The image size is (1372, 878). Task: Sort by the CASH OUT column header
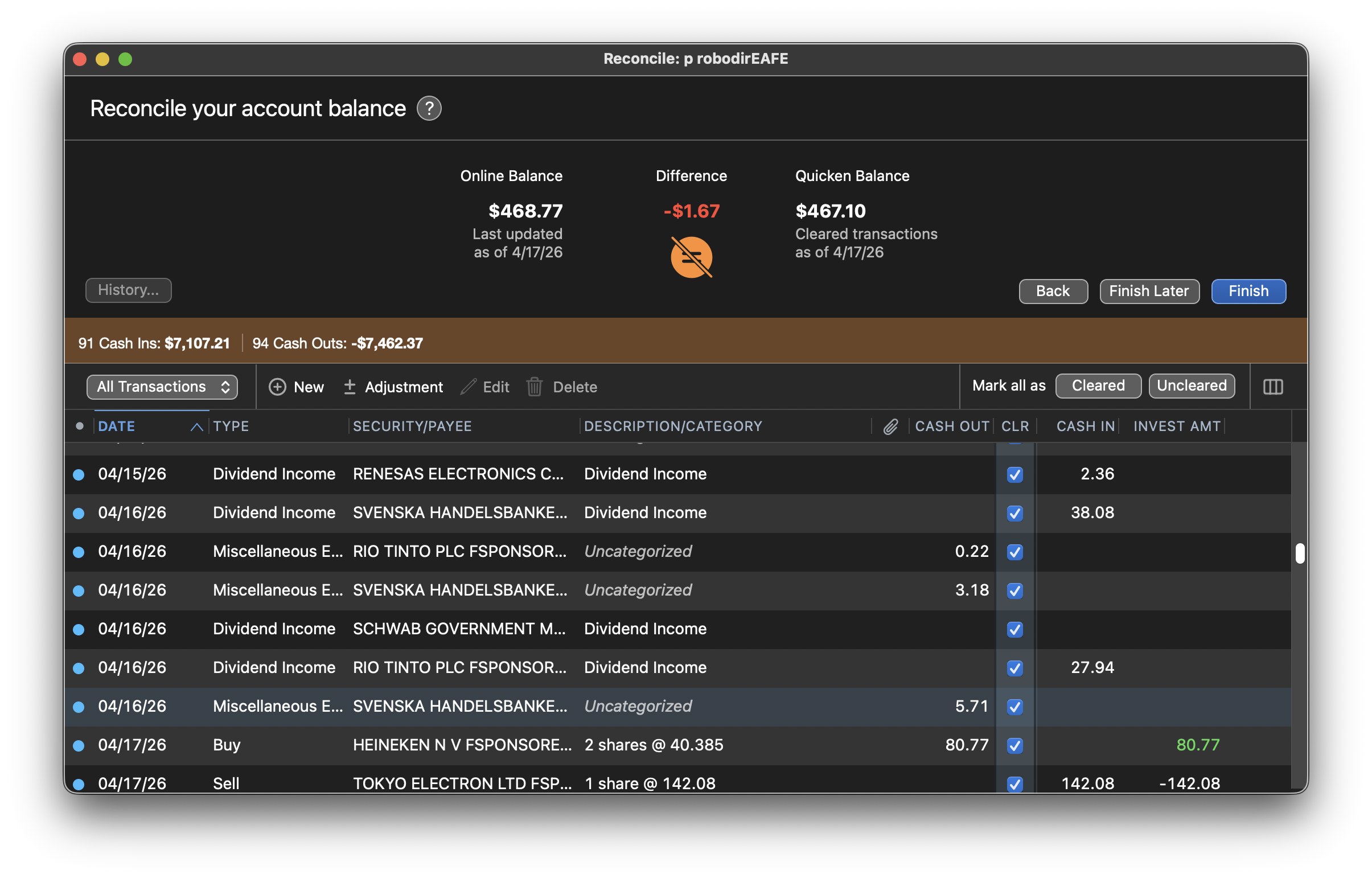951,426
